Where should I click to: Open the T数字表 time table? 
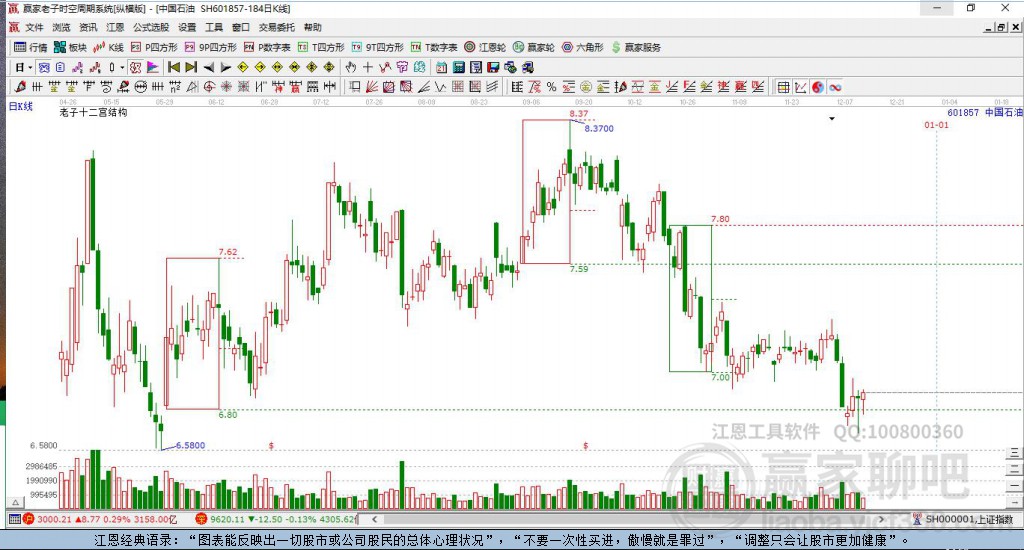point(434,47)
